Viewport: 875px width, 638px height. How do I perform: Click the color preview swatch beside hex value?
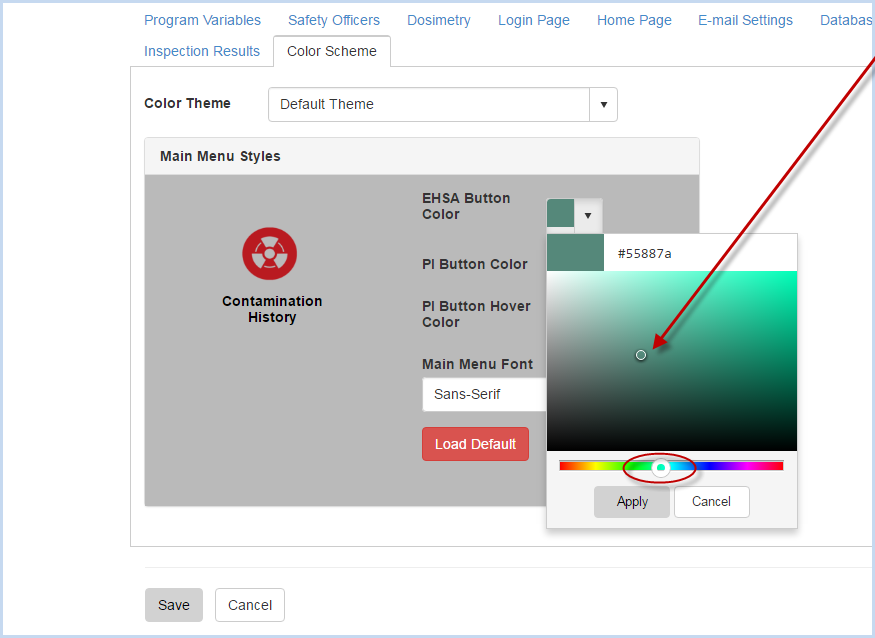[575, 253]
